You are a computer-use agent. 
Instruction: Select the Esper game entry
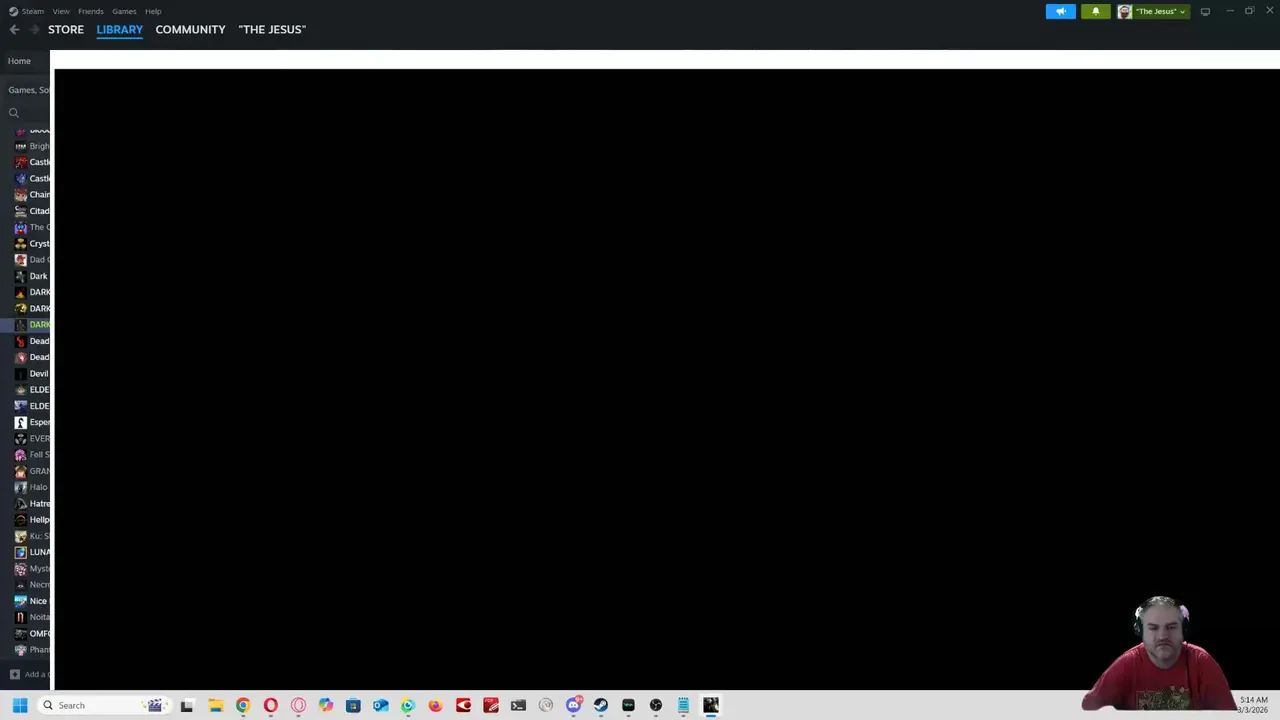point(32,422)
